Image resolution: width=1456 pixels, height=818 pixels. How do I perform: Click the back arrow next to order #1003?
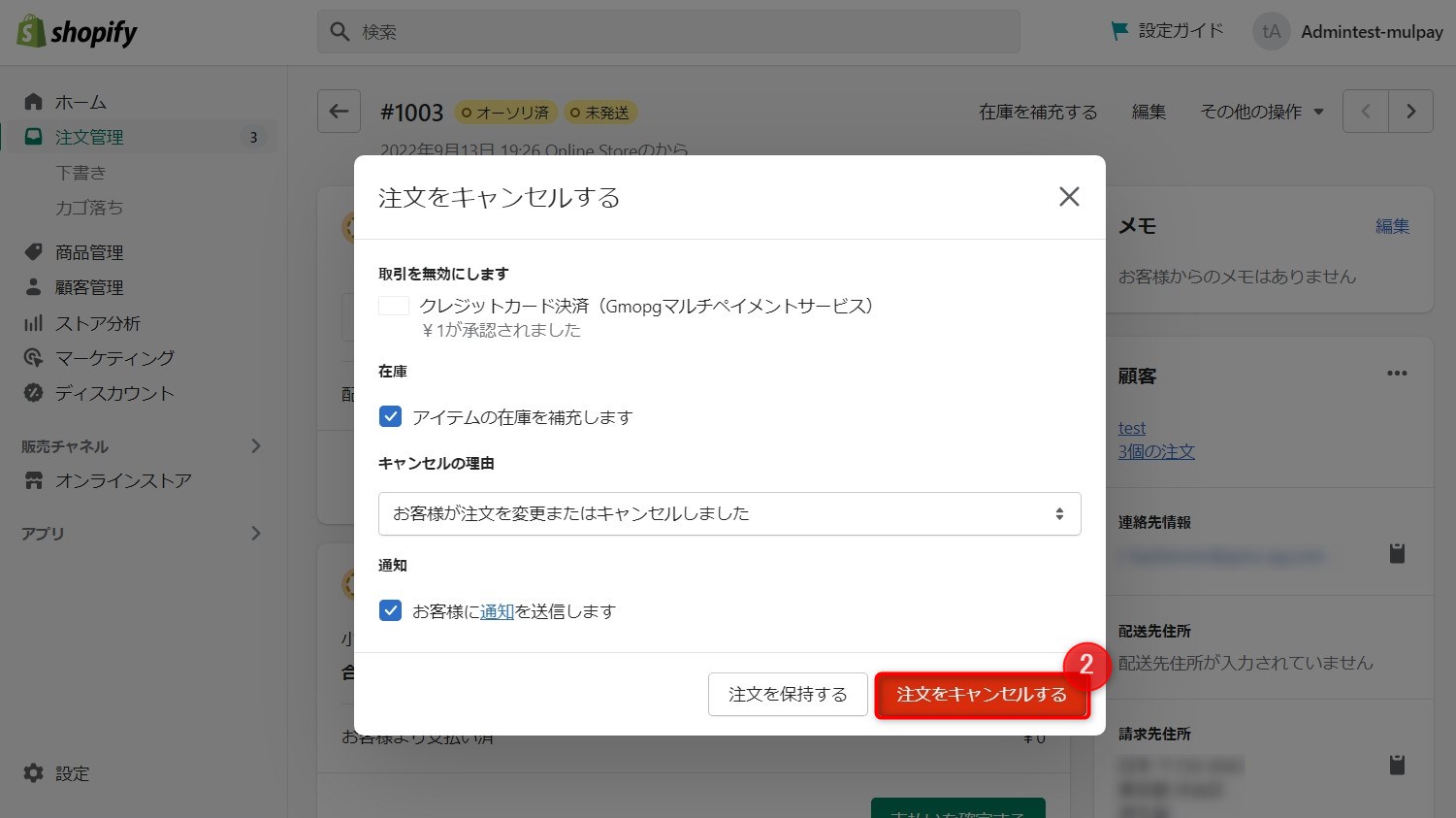[x=339, y=111]
